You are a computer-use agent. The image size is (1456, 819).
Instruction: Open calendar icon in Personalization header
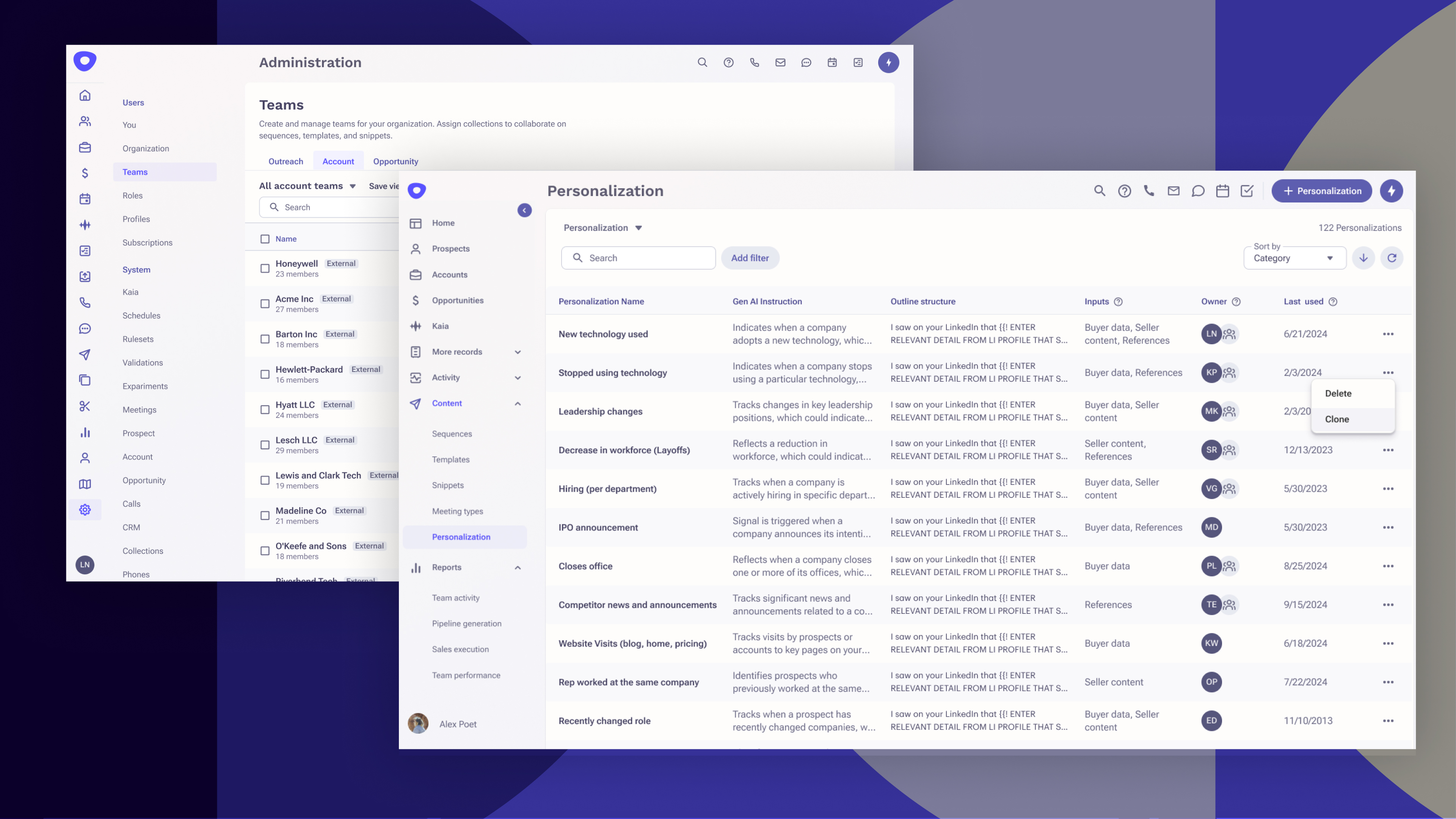click(x=1222, y=191)
